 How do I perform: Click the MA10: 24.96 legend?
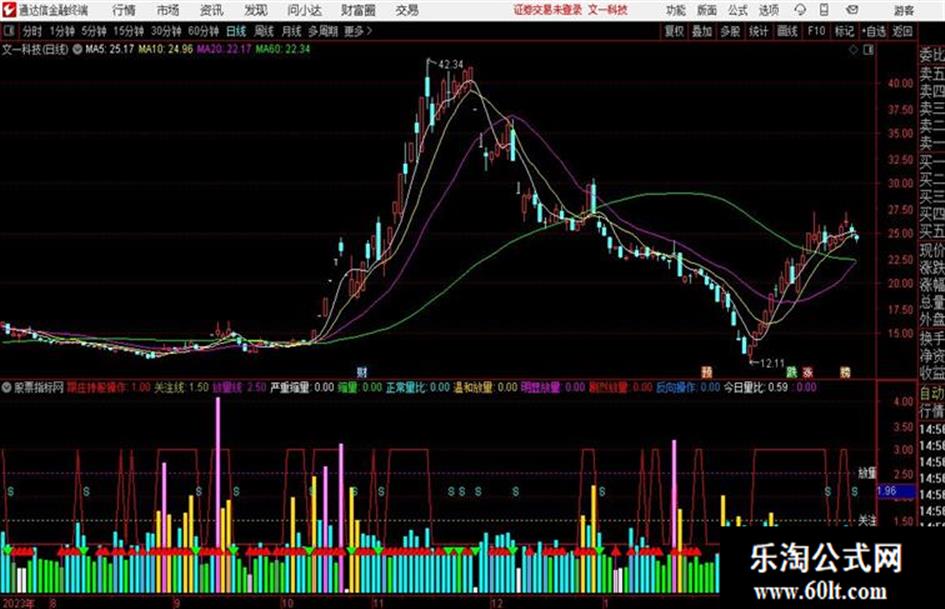pos(165,49)
